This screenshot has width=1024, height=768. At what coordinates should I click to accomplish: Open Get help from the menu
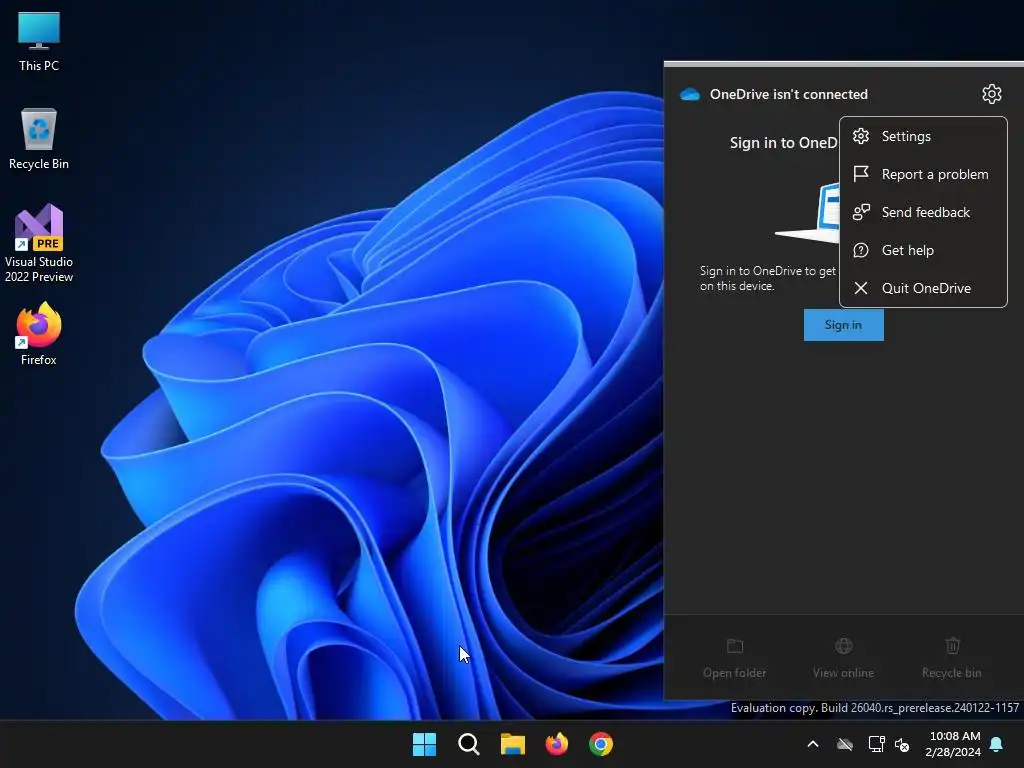923,250
